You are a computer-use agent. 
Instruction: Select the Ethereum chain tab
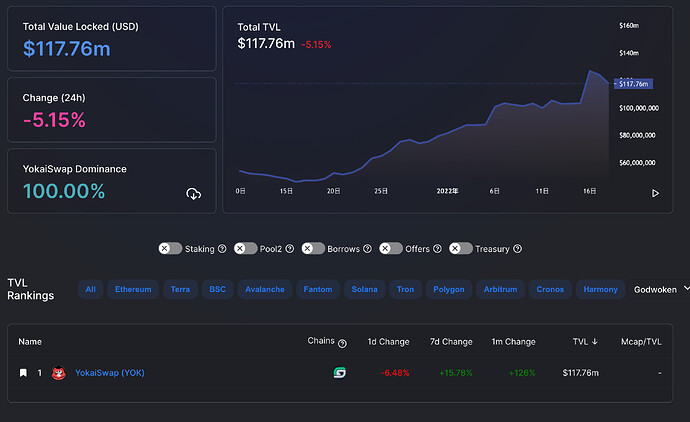[x=133, y=289]
